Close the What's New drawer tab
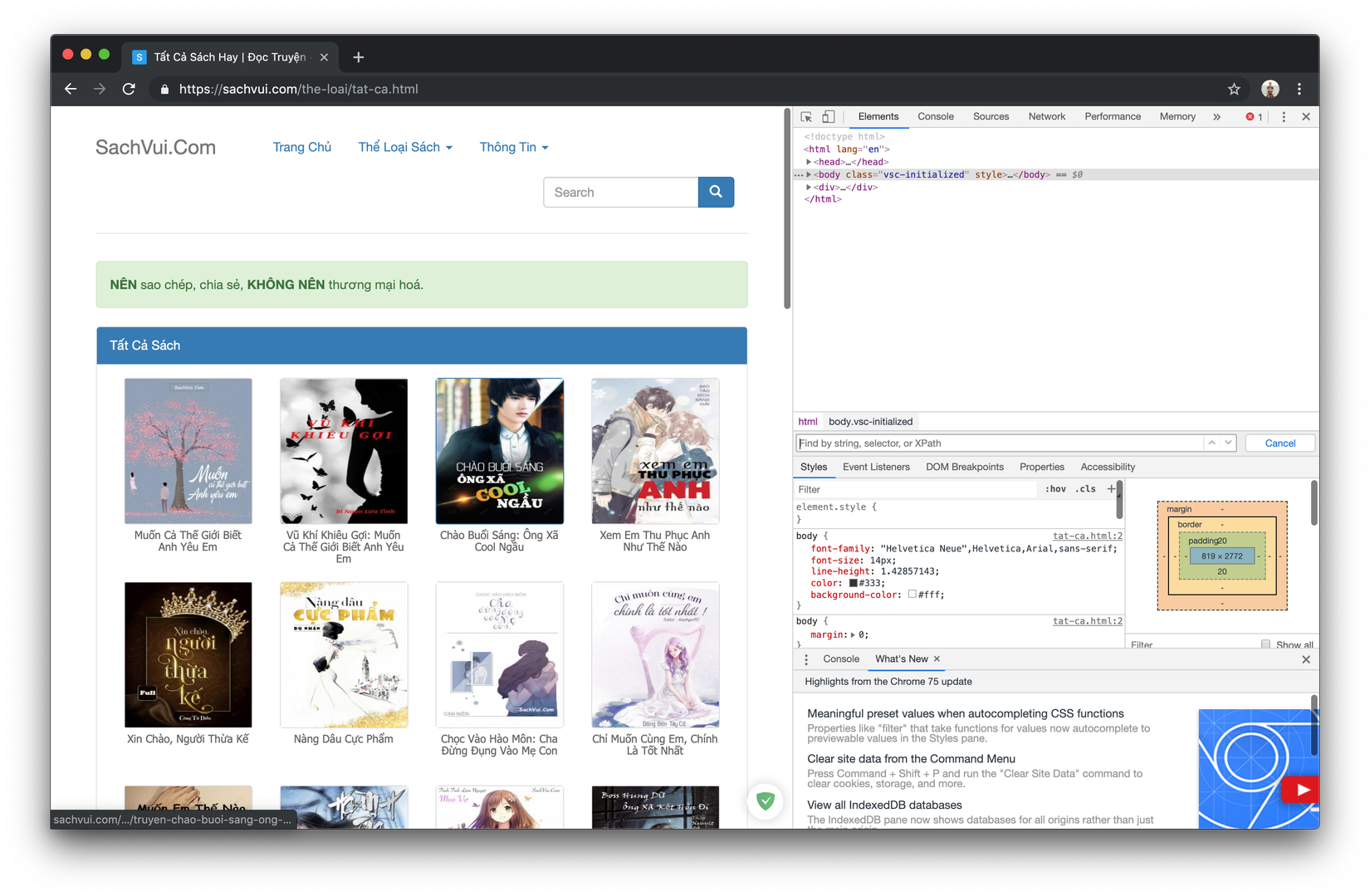 point(937,659)
